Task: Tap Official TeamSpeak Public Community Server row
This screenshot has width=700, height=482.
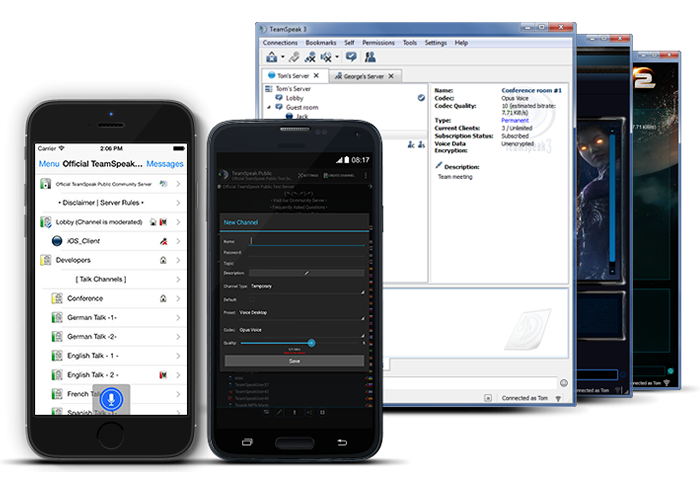Action: point(111,184)
